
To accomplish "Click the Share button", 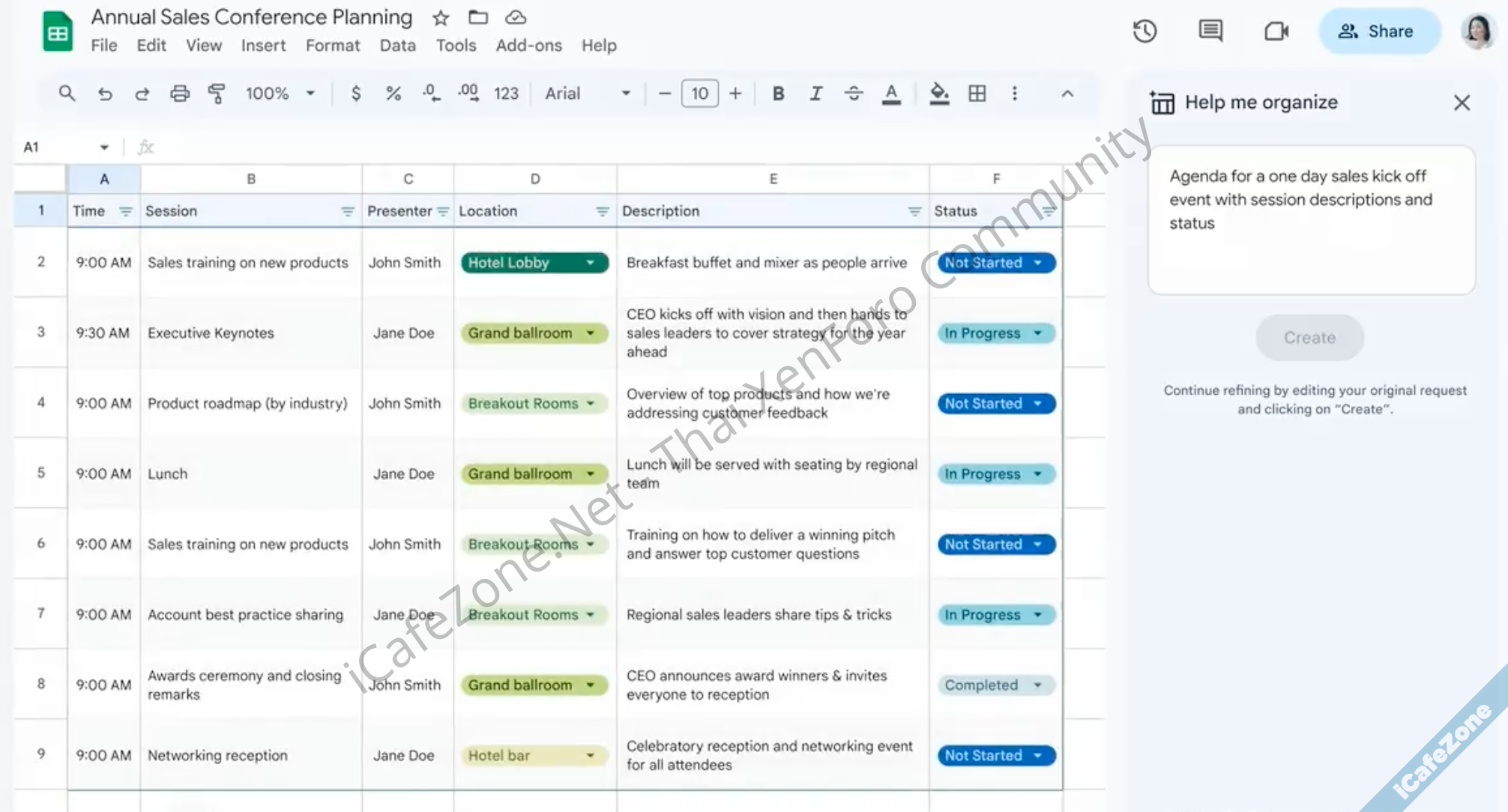I will pyautogui.click(x=1378, y=31).
